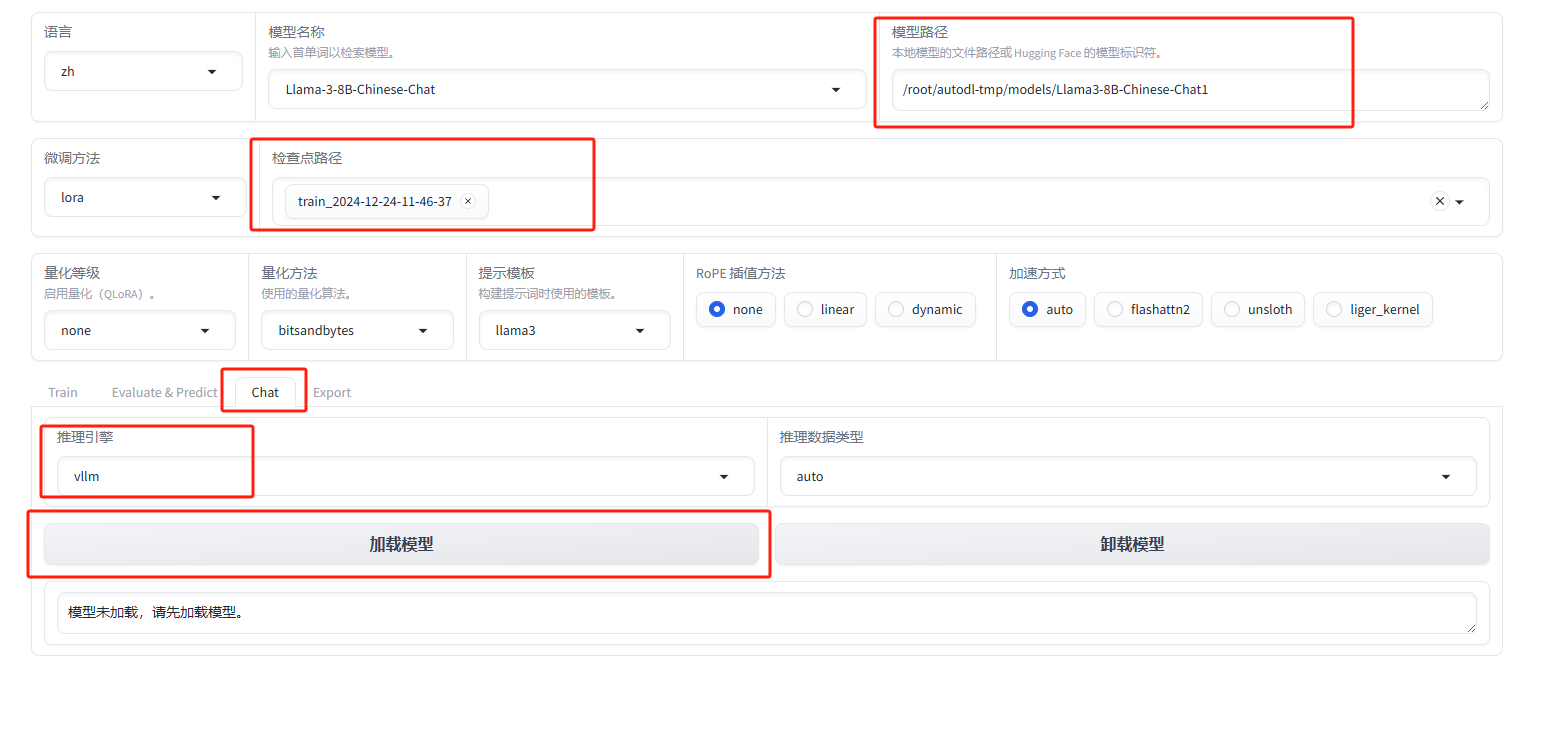Remove the train_2024-12-24-11-46-37 checkpoint tag
This screenshot has height=748, width=1557.
click(468, 201)
